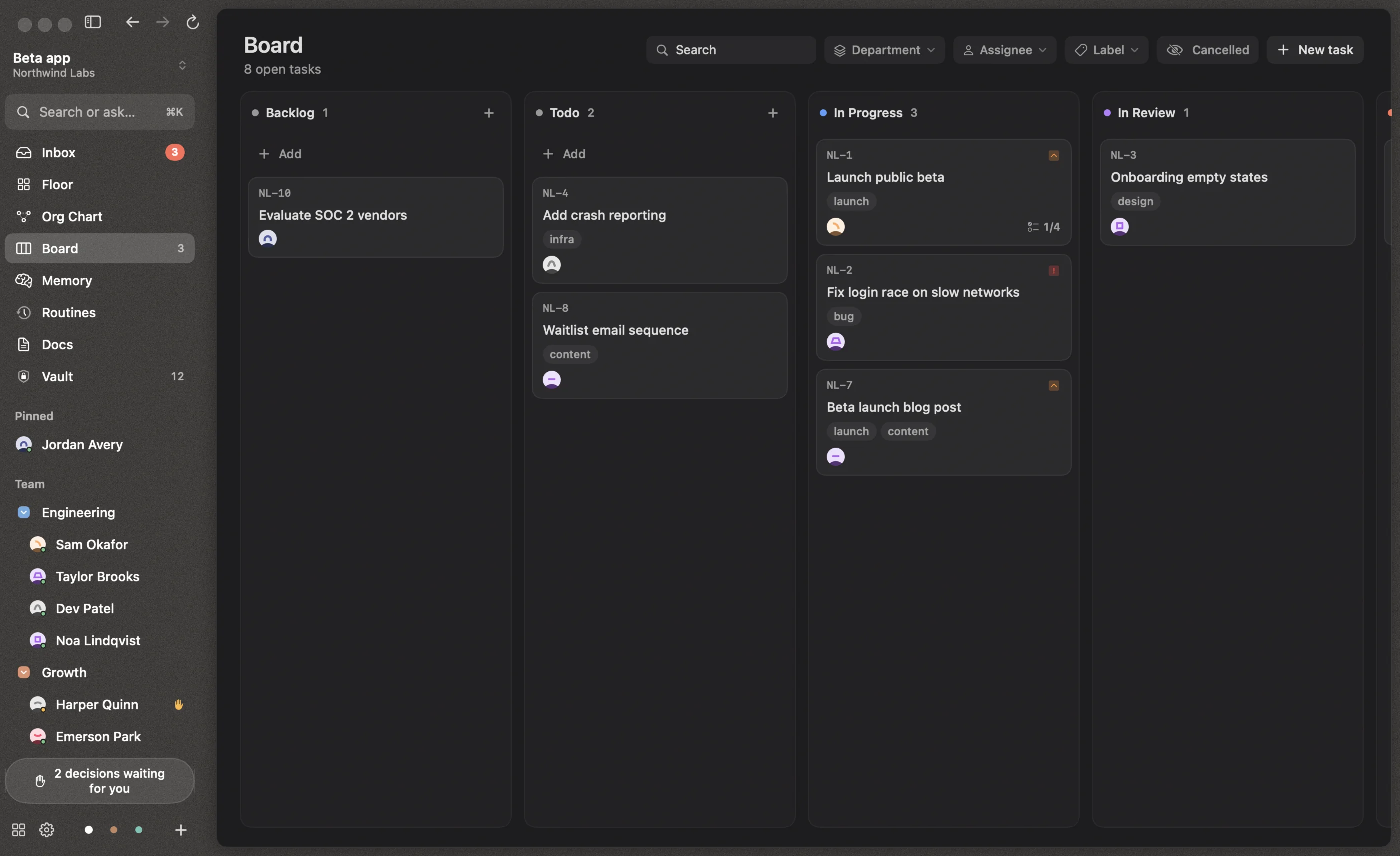
Task: Click priority icon on Launch public beta card
Action: [x=1054, y=155]
